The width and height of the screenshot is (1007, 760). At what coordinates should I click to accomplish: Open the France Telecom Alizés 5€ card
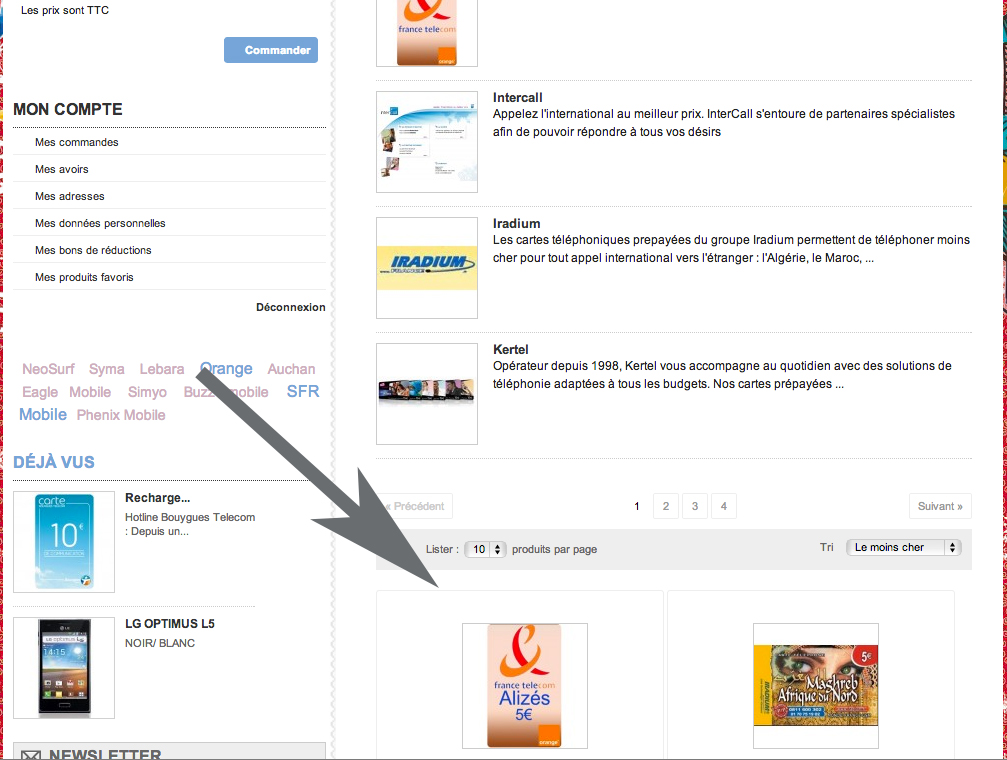[x=525, y=685]
